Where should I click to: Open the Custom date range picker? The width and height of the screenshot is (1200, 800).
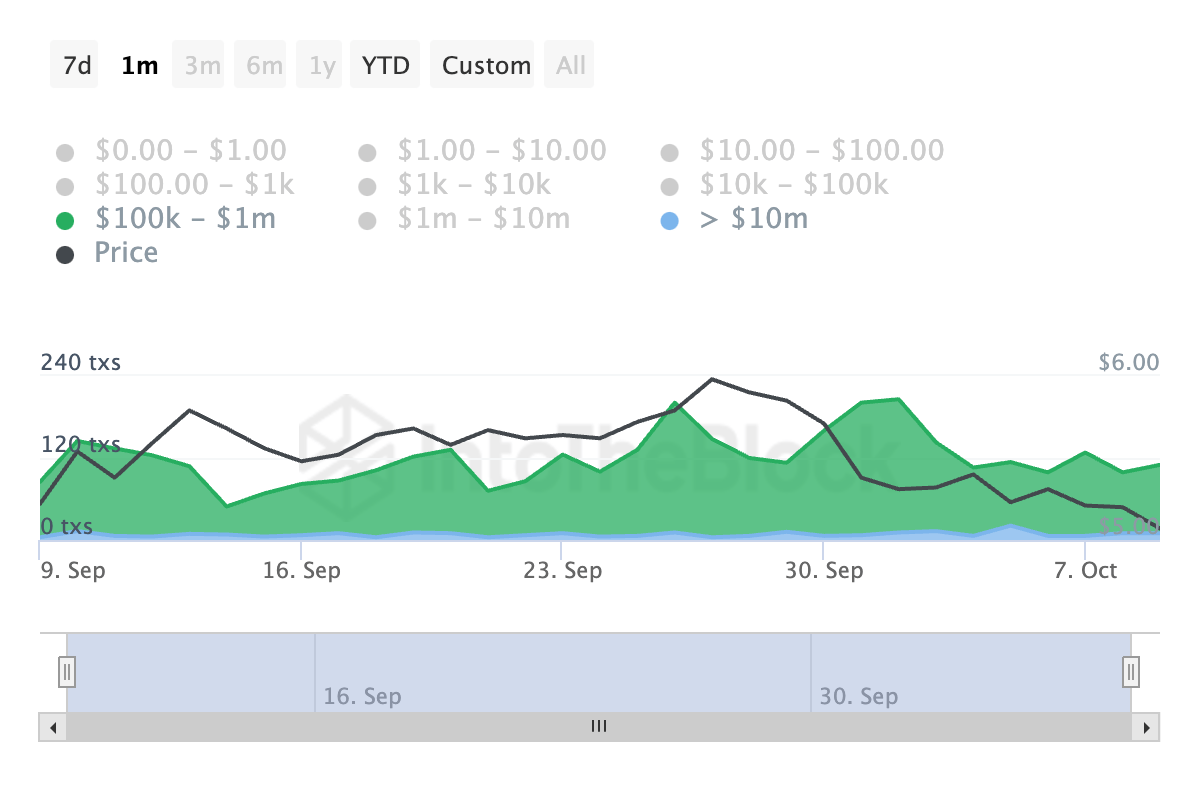tap(487, 65)
